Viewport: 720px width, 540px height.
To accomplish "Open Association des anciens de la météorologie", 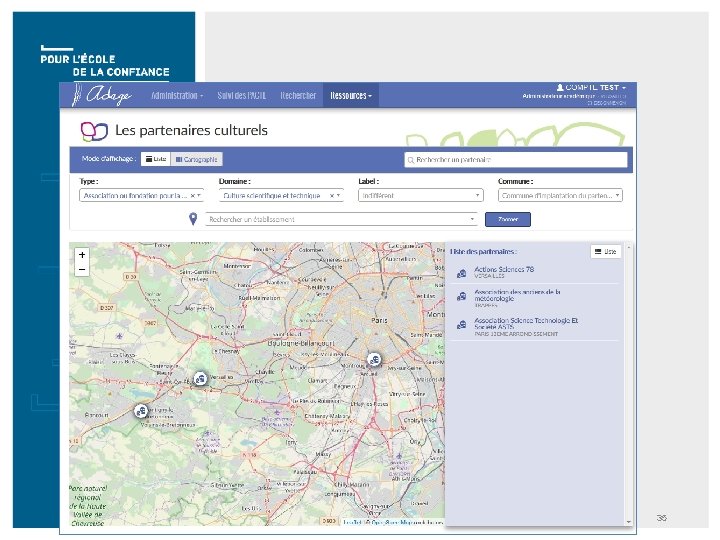I will tap(517, 295).
